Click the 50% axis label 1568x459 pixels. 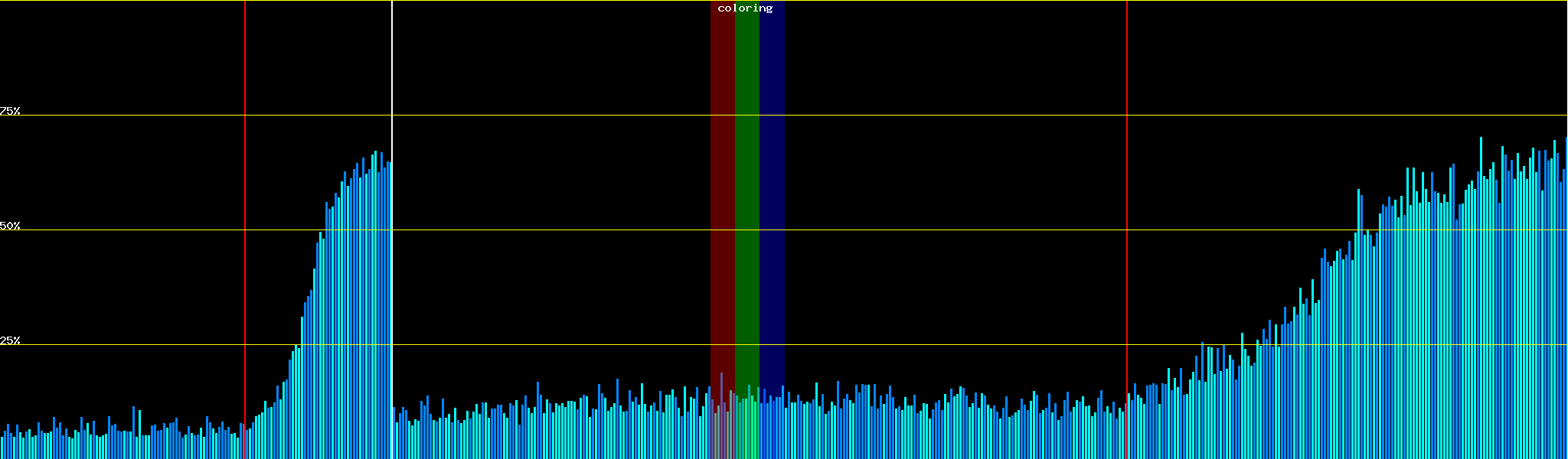[x=10, y=226]
